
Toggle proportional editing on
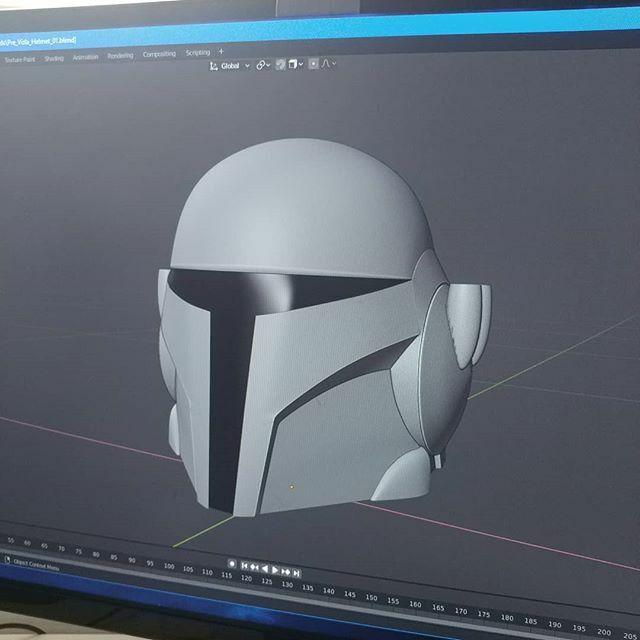coord(313,64)
